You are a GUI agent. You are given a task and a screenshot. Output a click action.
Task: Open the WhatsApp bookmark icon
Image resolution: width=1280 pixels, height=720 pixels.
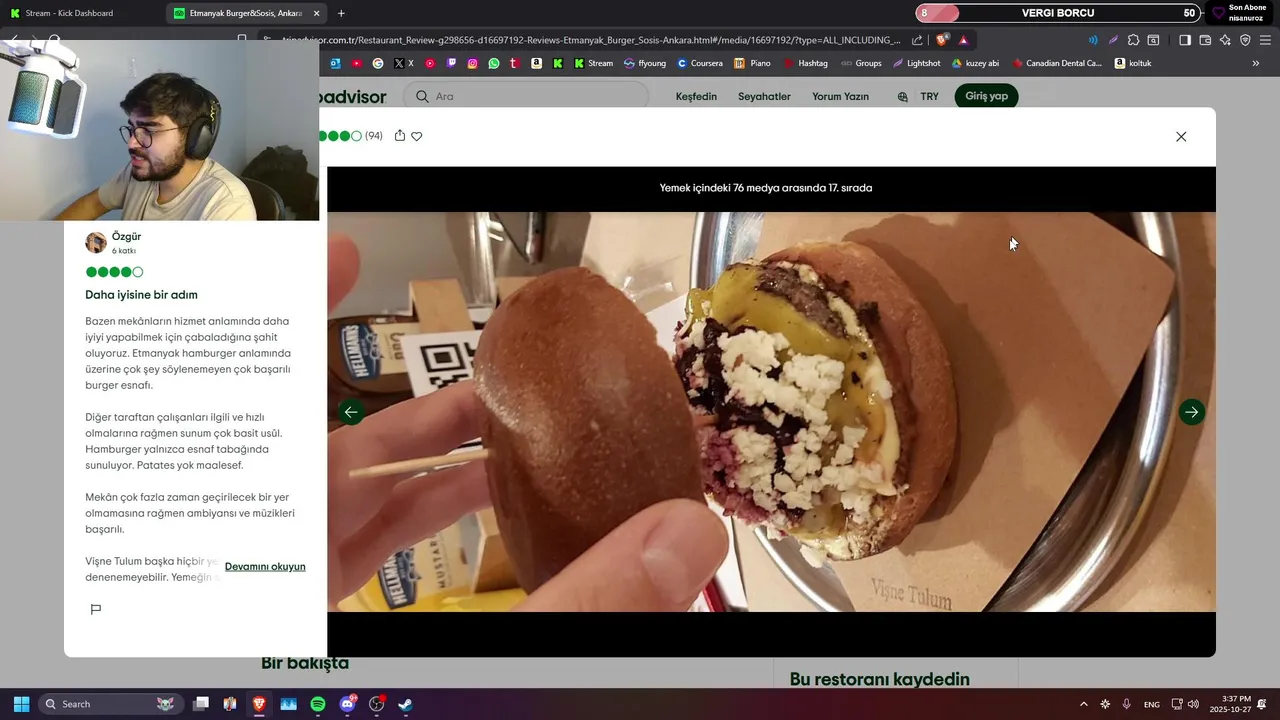coord(493,63)
